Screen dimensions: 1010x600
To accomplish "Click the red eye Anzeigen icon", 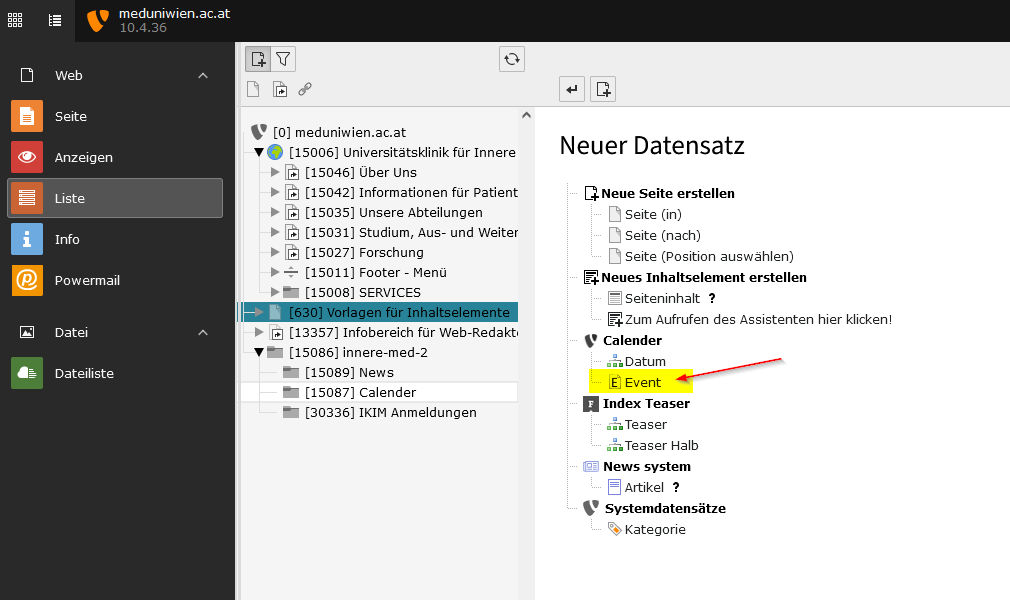I will click(27, 157).
